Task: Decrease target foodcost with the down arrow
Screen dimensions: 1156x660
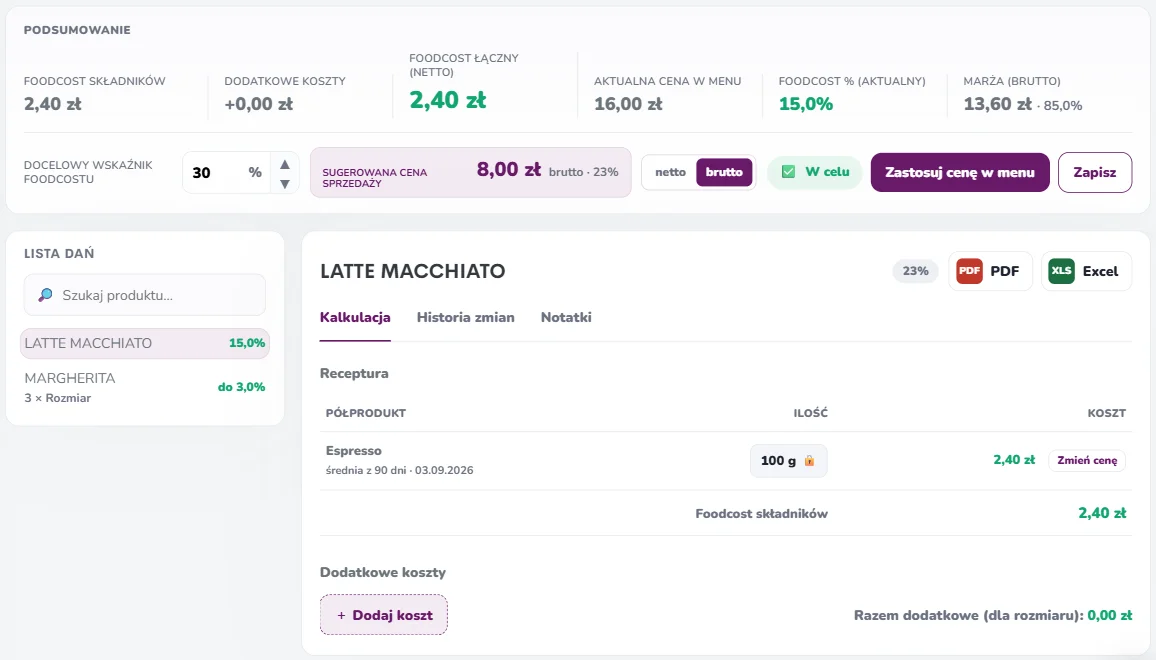Action: point(285,184)
